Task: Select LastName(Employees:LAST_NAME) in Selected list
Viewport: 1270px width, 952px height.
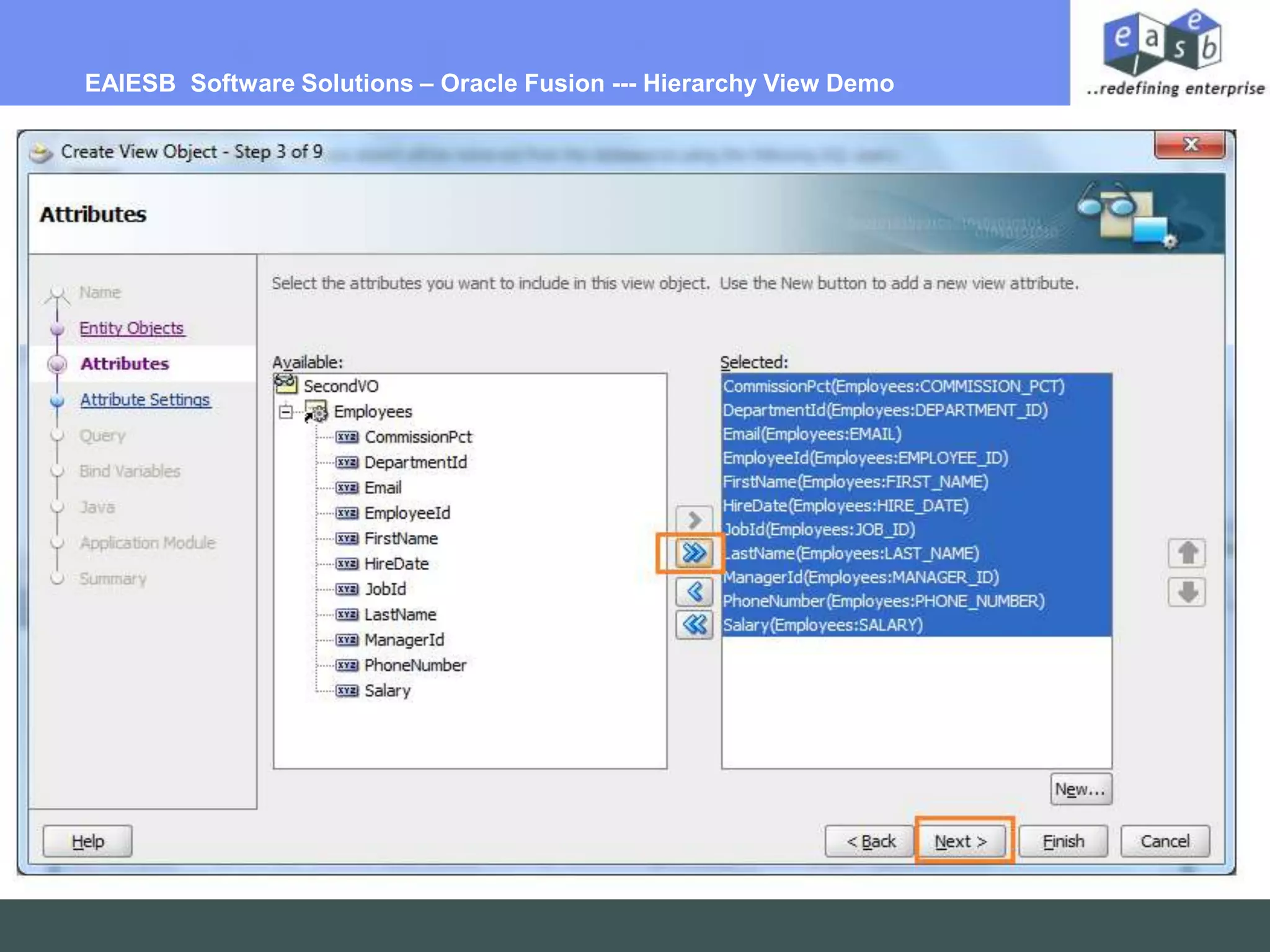Action: (x=917, y=553)
